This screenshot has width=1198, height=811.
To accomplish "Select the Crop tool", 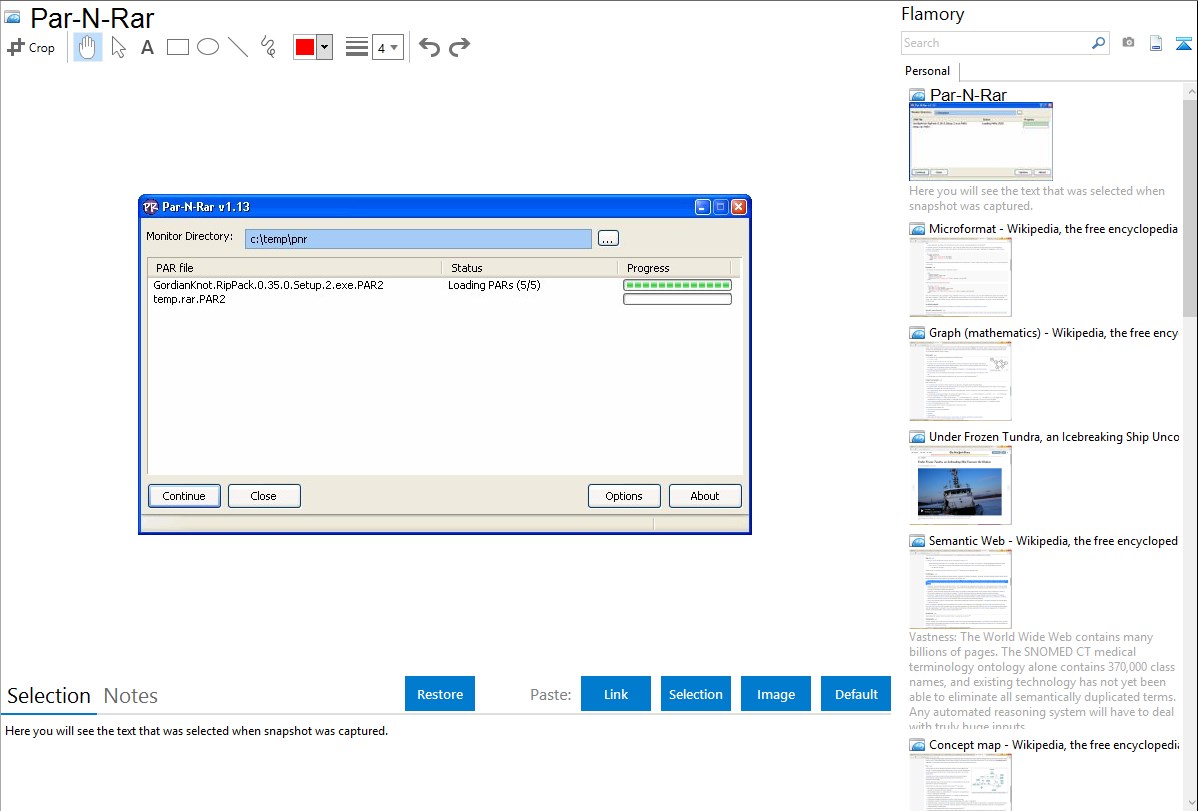I will click(x=31, y=47).
